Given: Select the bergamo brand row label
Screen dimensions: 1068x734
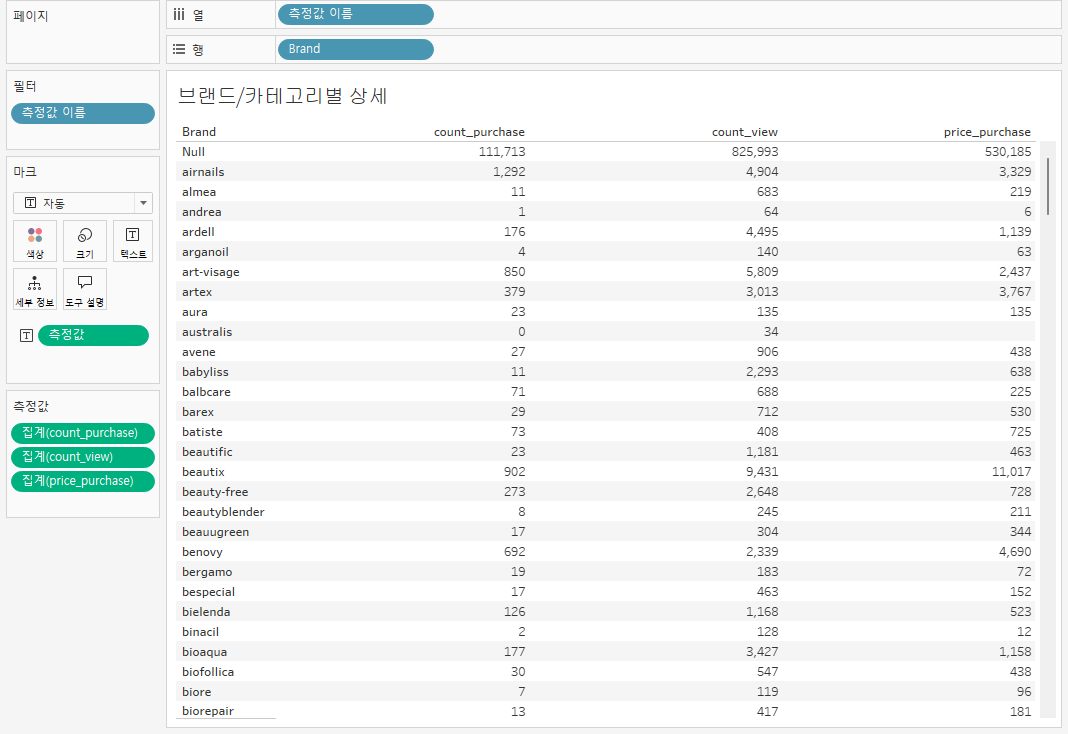Looking at the screenshot, I should (x=207, y=572).
